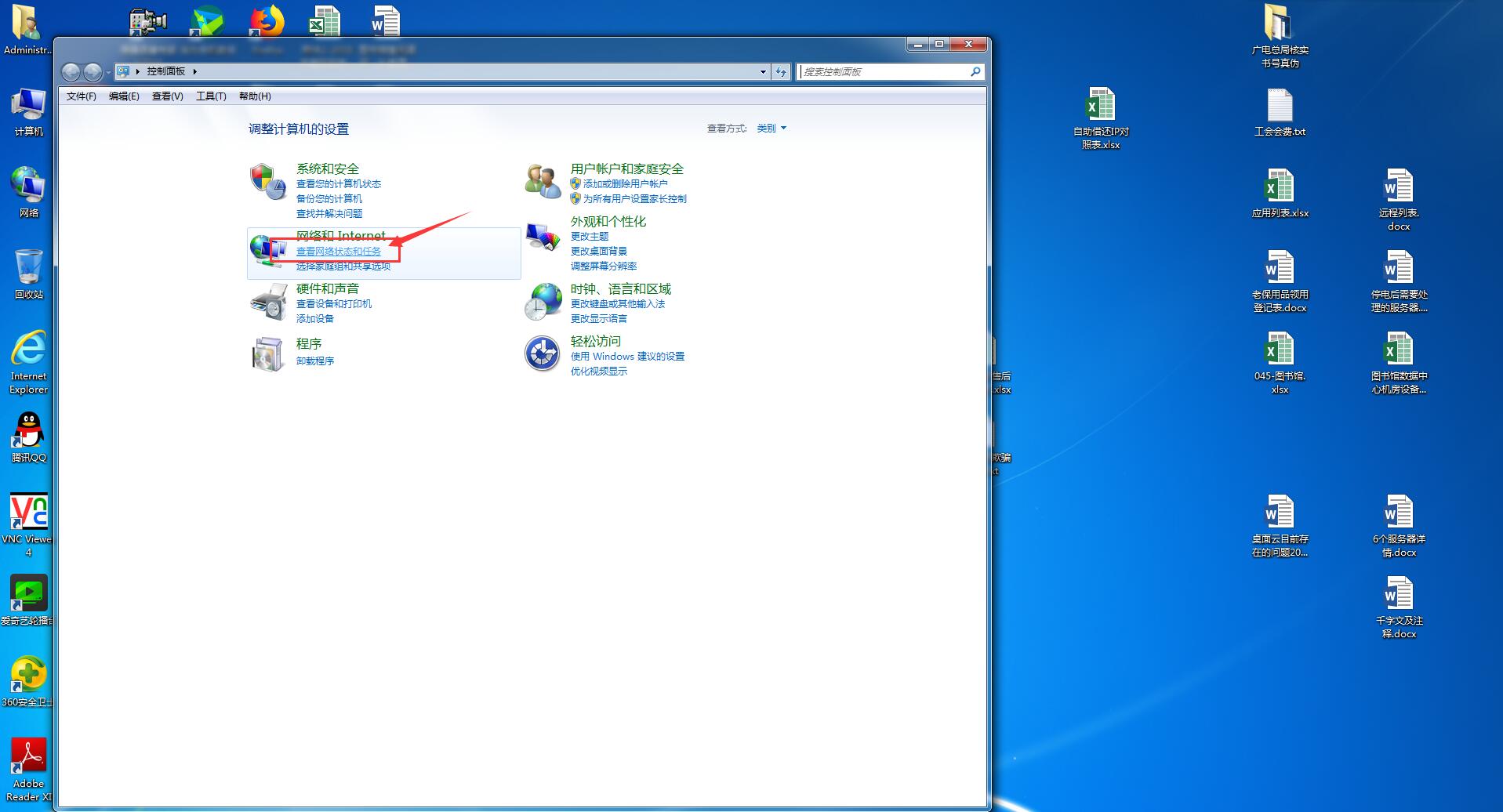This screenshot has width=1503, height=812.
Task: Click the 备份您的计算机 link
Action: pos(329,199)
